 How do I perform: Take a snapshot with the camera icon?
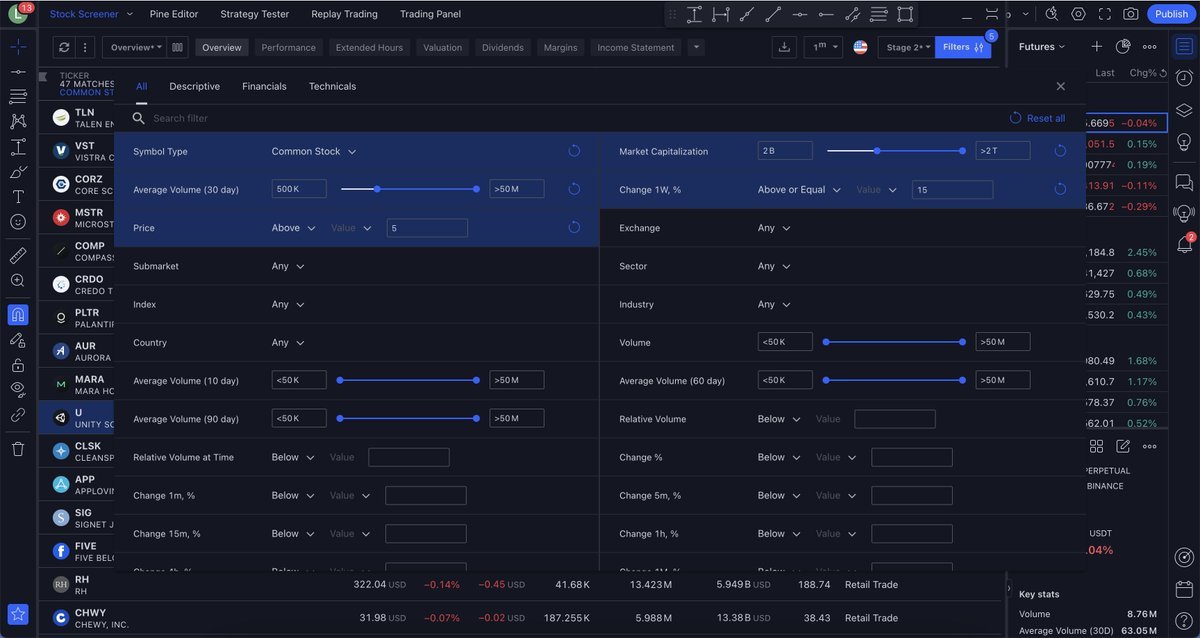pos(1130,14)
